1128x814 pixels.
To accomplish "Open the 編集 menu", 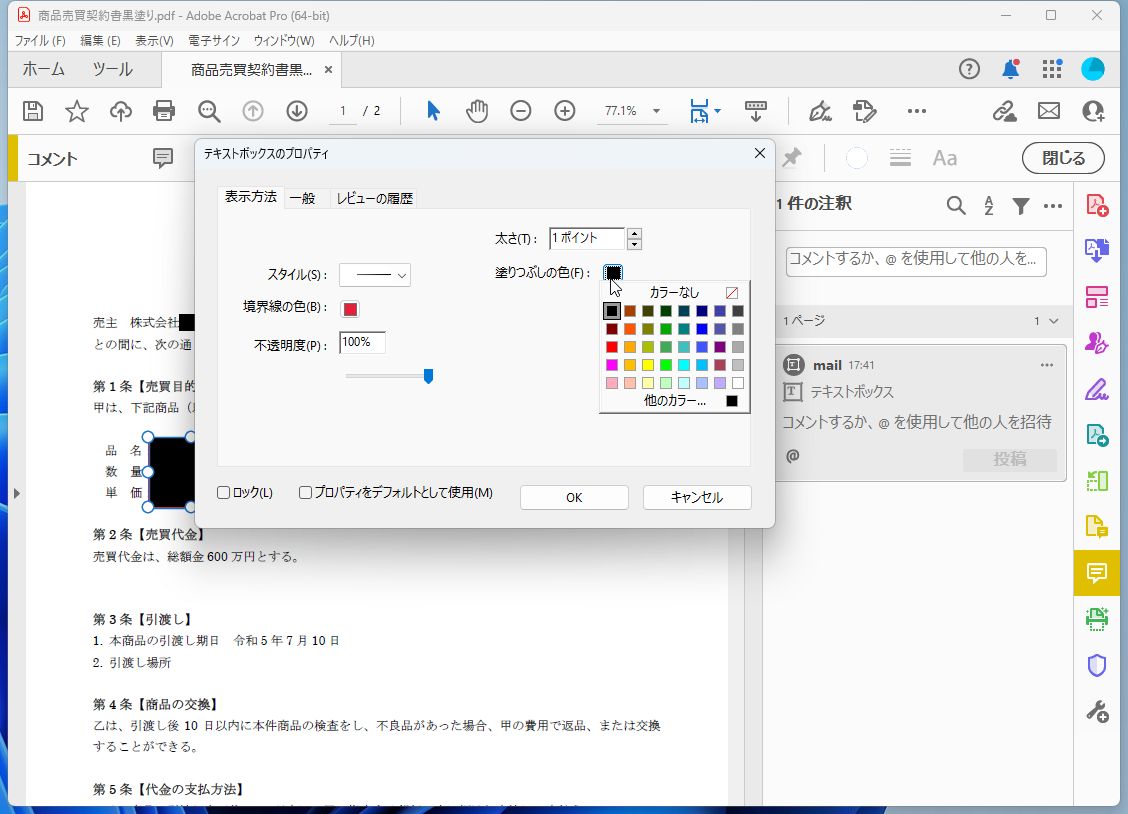I will tap(100, 40).
